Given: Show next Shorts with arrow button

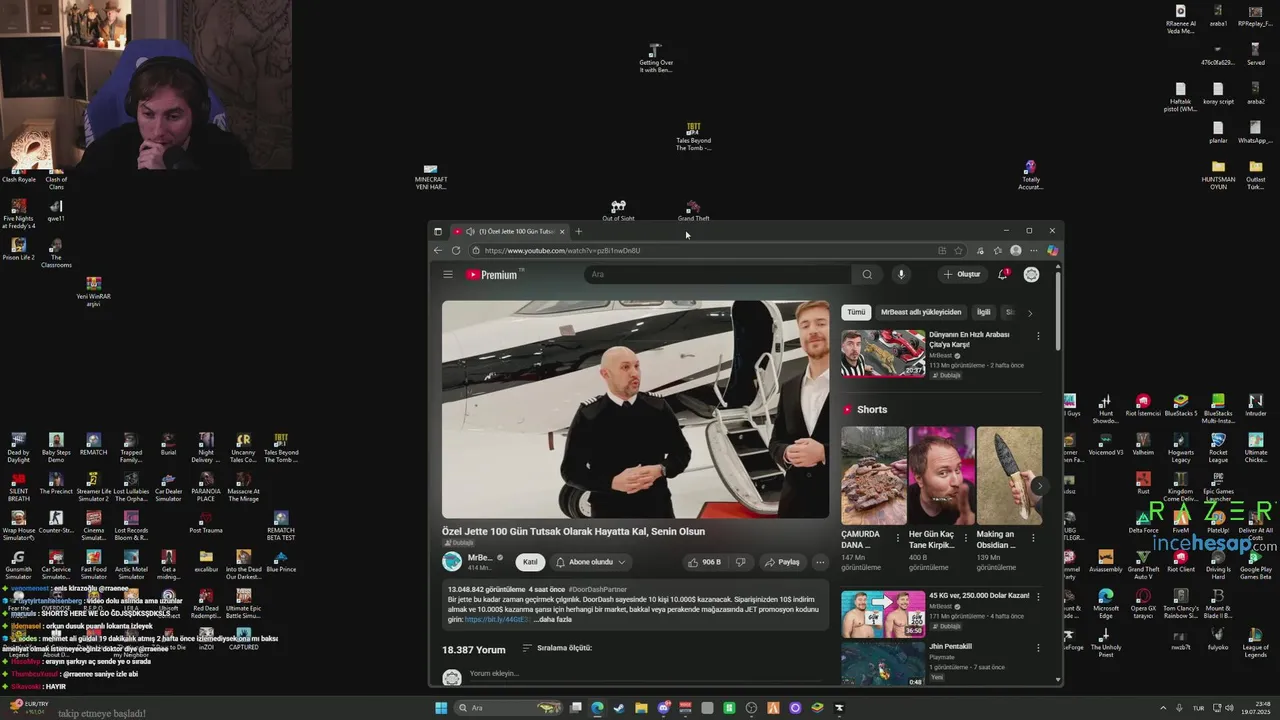Looking at the screenshot, I should coord(1039,486).
